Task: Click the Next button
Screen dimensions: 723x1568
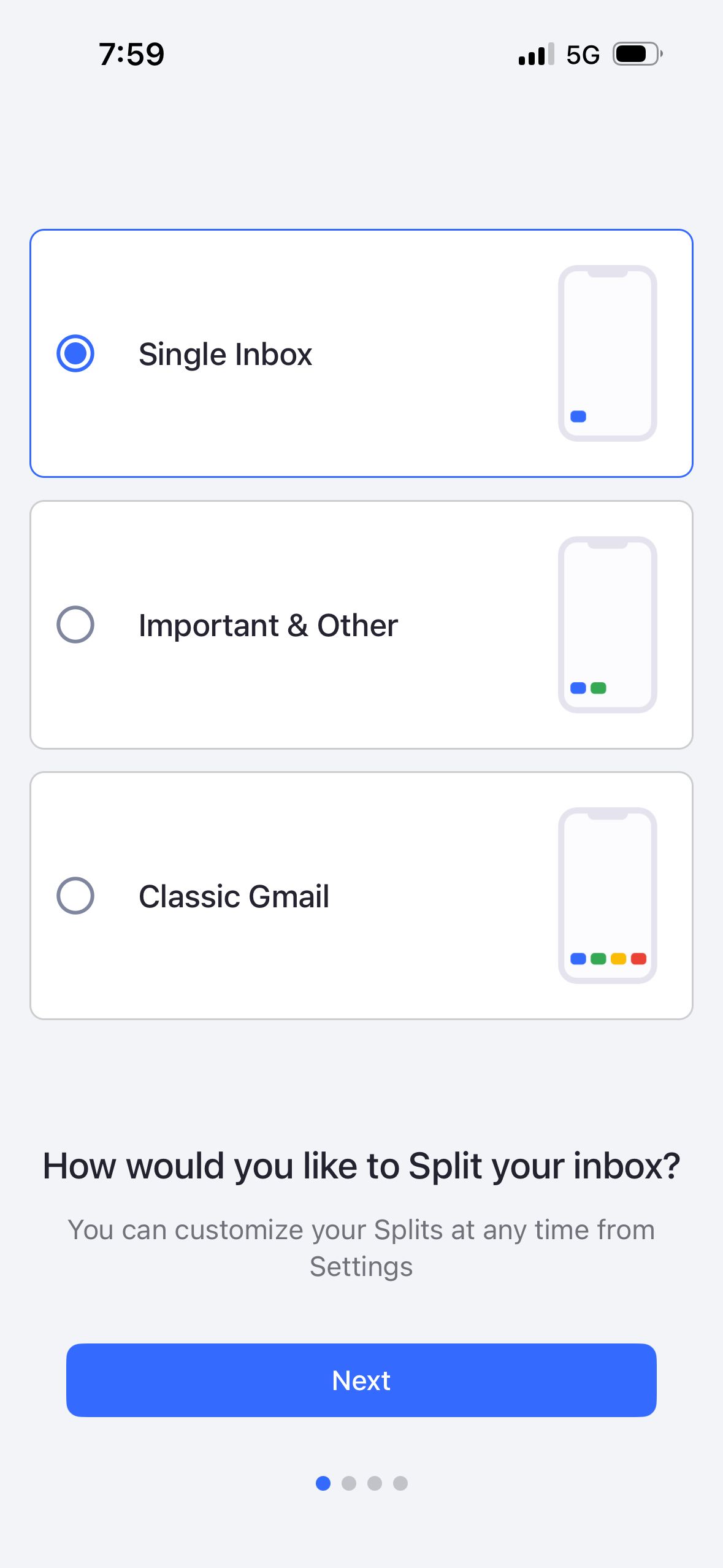Action: (x=361, y=1380)
